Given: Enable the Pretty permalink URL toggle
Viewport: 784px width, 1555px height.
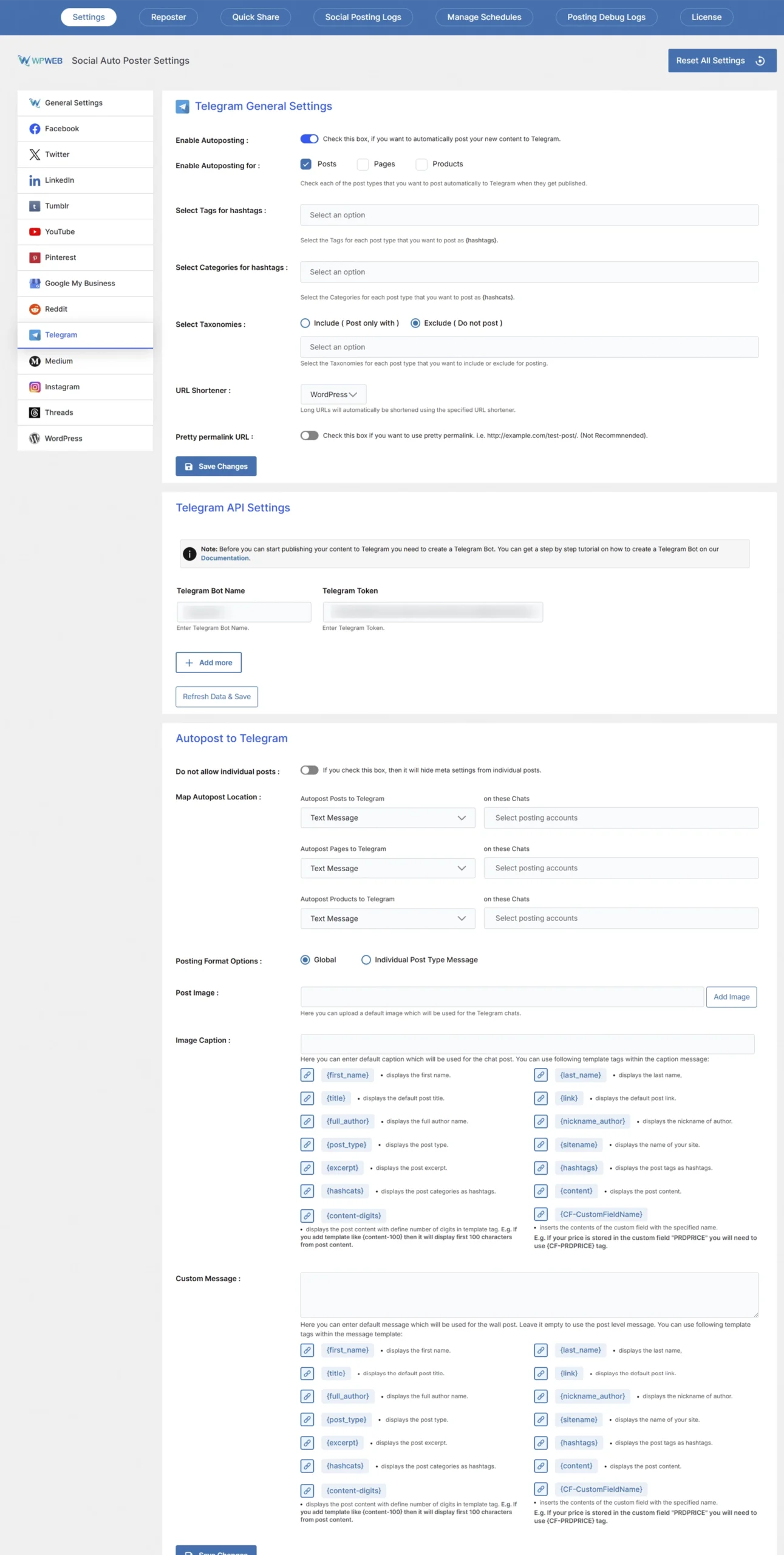Looking at the screenshot, I should tap(309, 436).
